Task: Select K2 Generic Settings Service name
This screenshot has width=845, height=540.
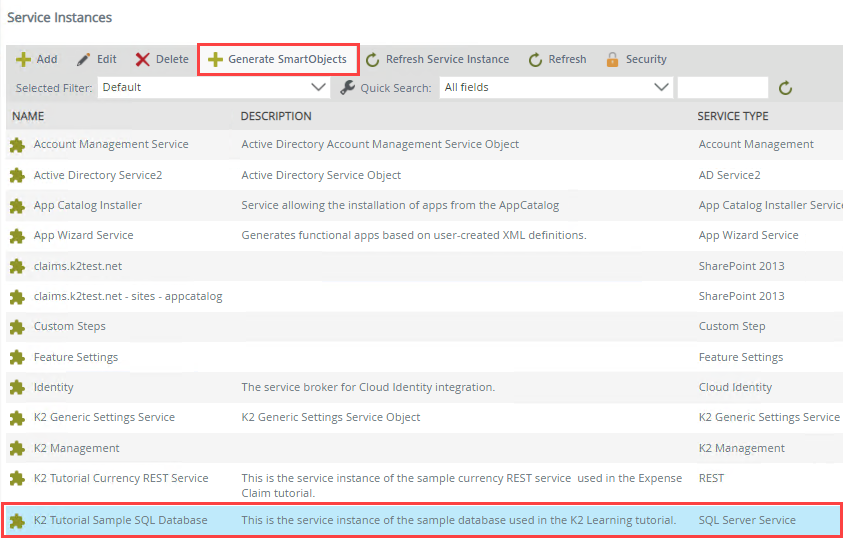Action: point(104,417)
